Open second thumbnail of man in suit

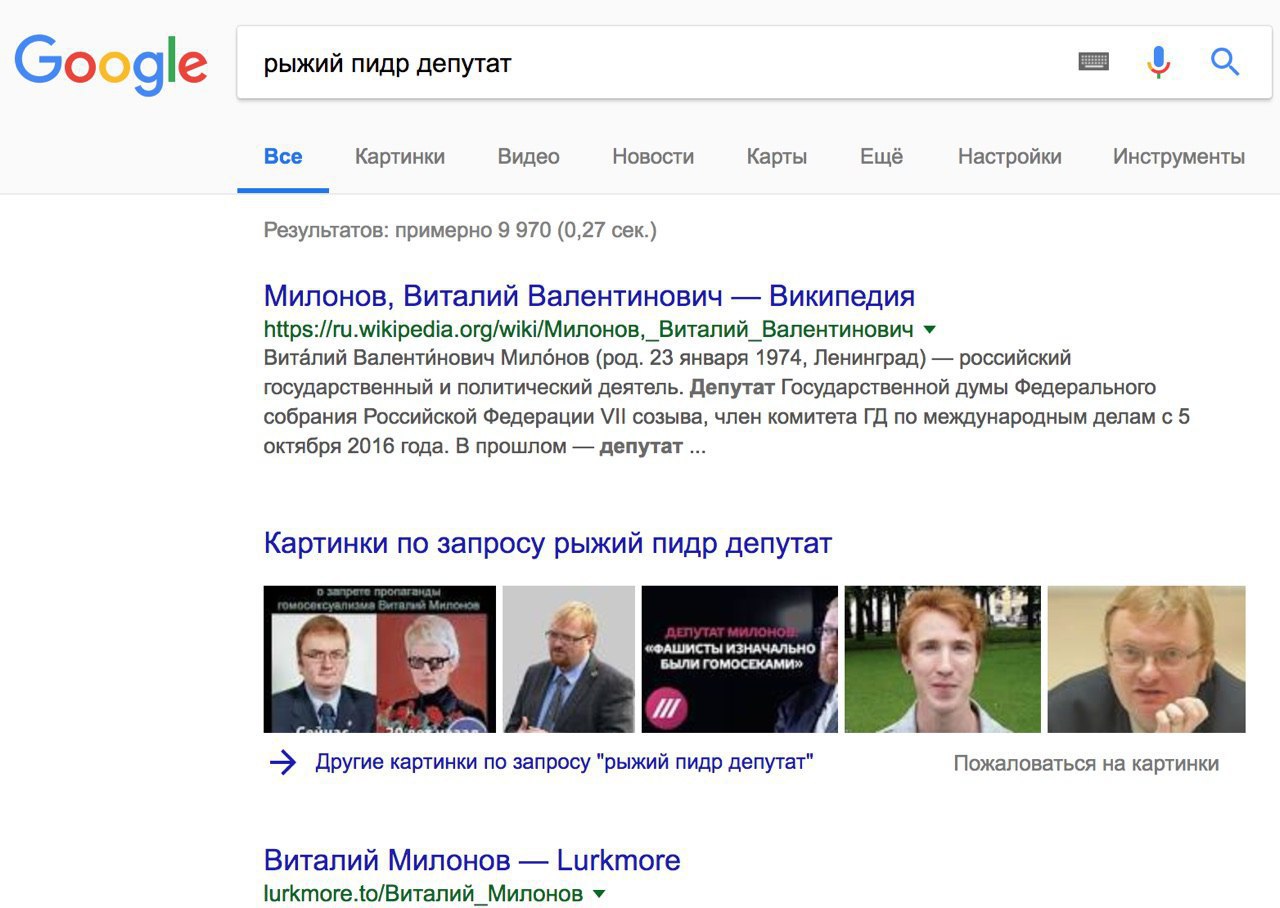(569, 659)
